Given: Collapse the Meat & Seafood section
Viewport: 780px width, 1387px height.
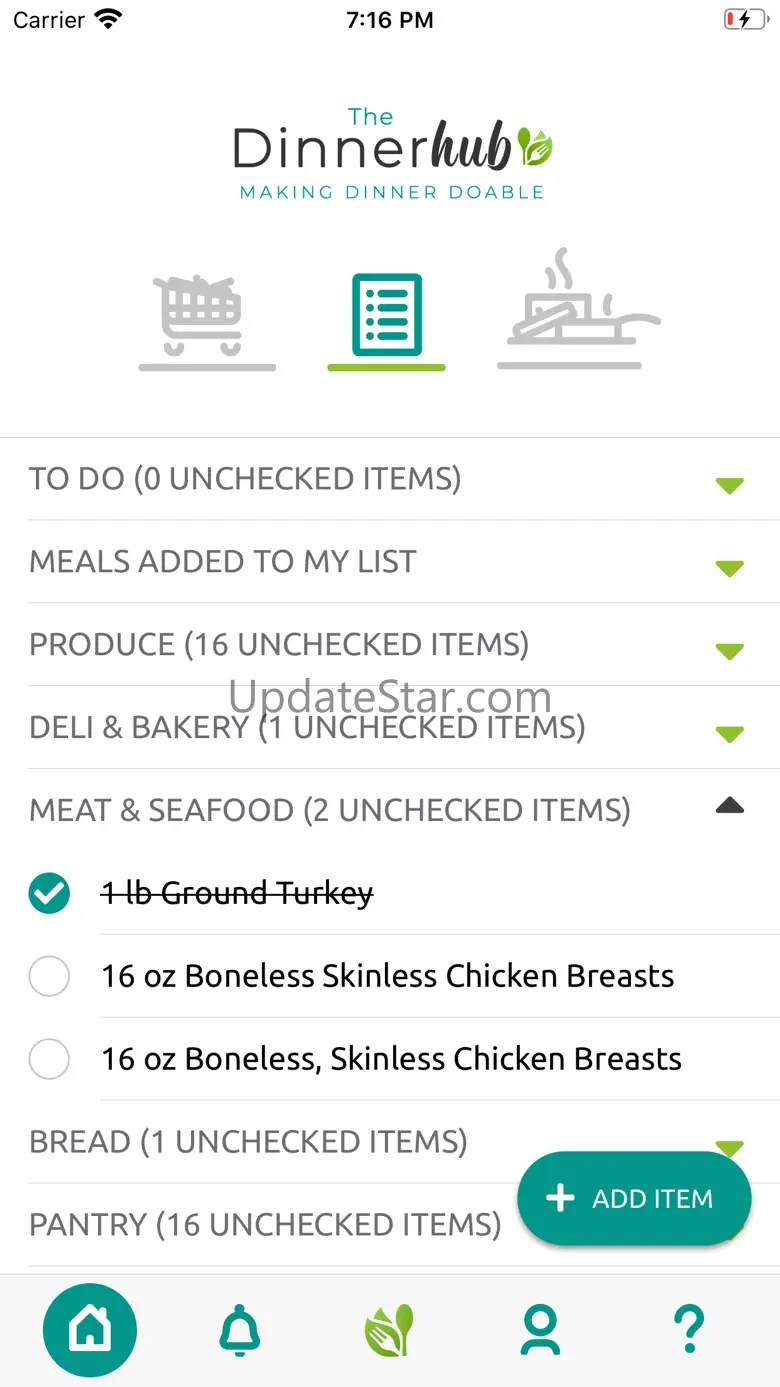Looking at the screenshot, I should (x=729, y=805).
